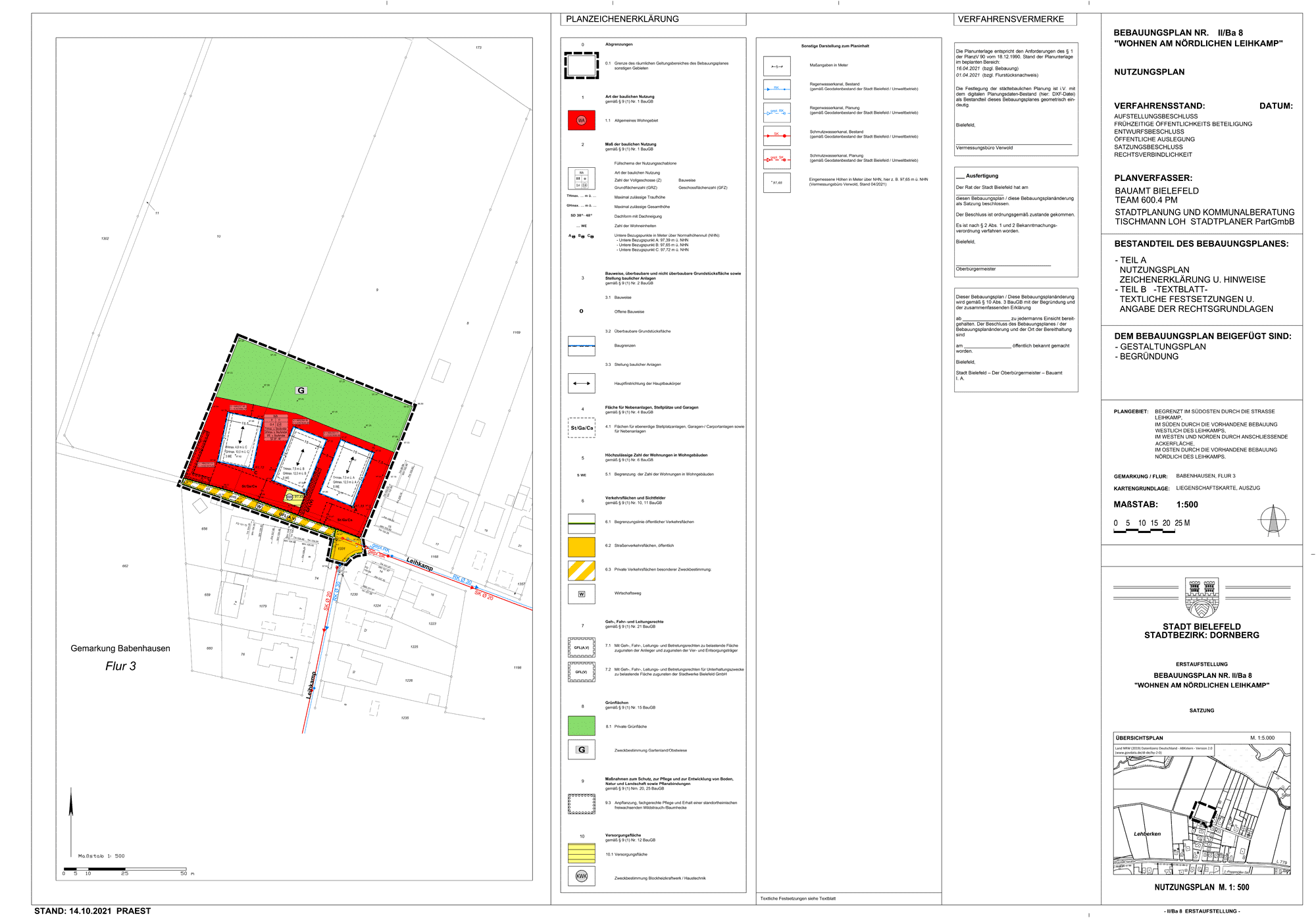Click the red WA Allgemeines Wohngebiet legend swatch

[581, 120]
